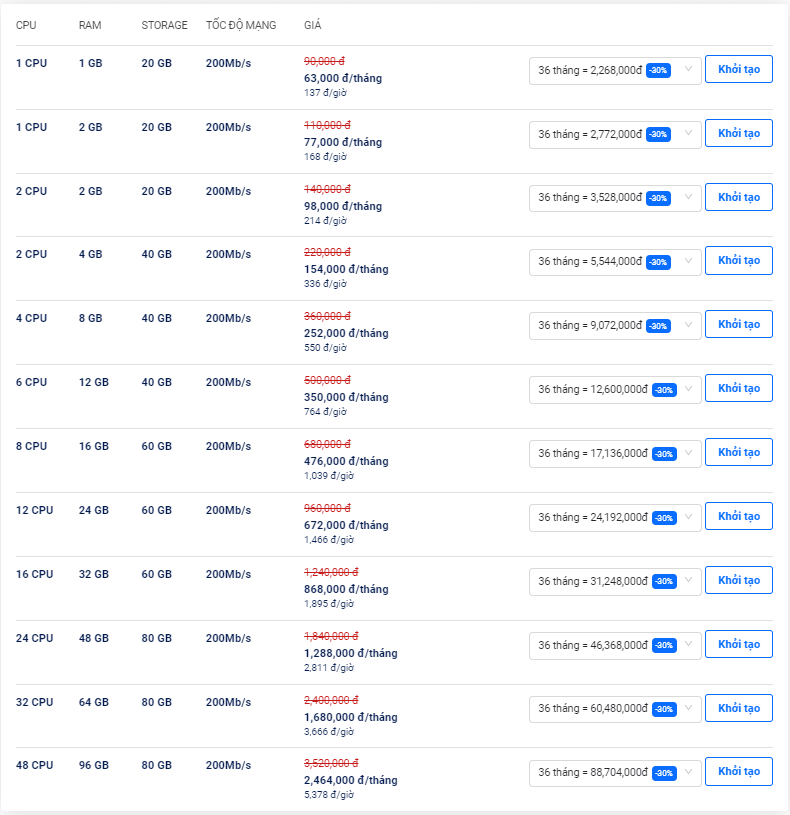Click the struck-through 90,000 đ price
The height and width of the screenshot is (815, 790).
pos(324,61)
